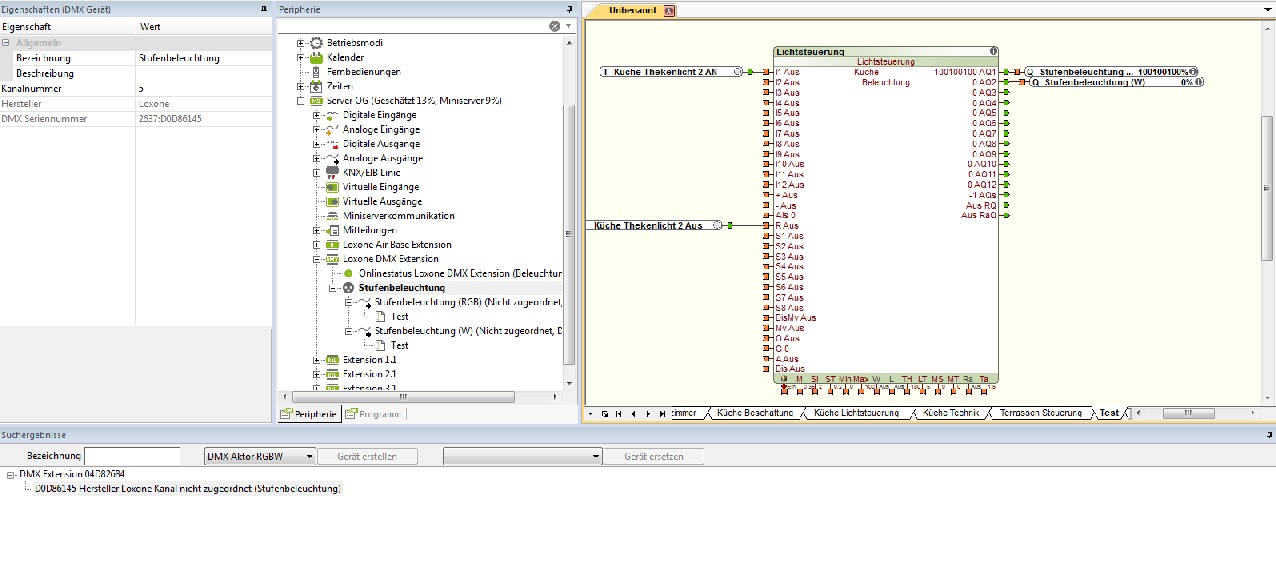The height and width of the screenshot is (563, 1276).
Task: Click the Loxone Air Base Extension icon
Action: click(332, 245)
